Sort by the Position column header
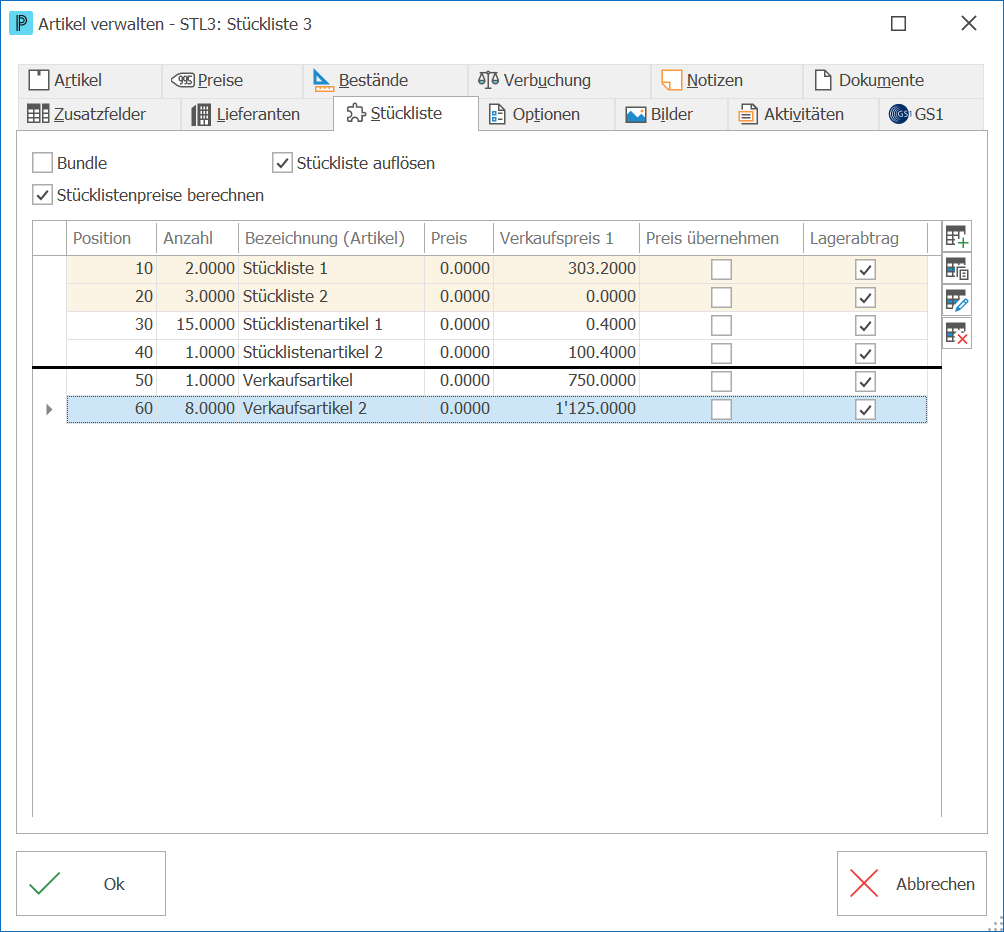 pos(111,238)
